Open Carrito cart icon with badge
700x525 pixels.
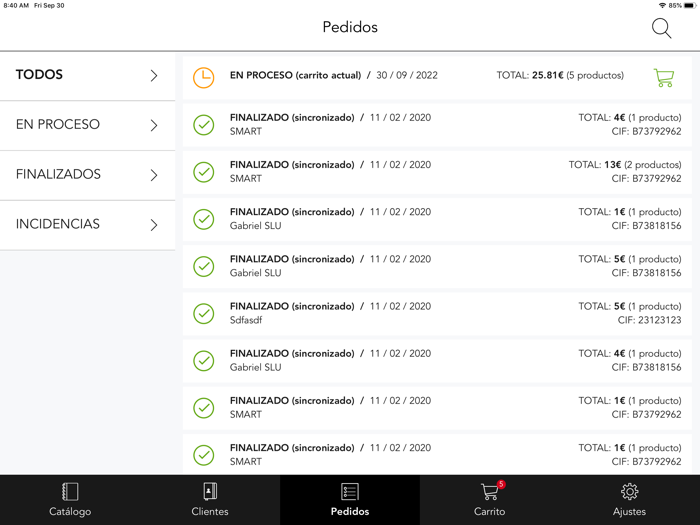point(490,492)
